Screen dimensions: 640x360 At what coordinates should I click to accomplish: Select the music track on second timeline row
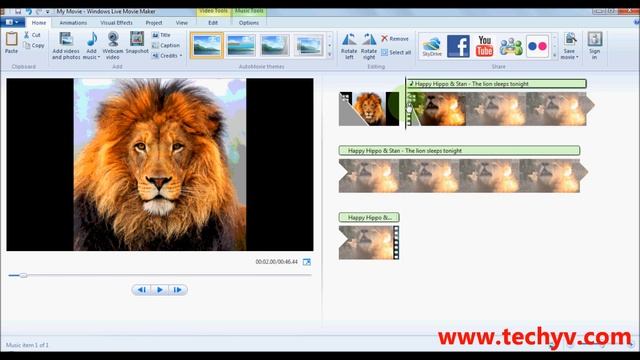pyautogui.click(x=459, y=151)
